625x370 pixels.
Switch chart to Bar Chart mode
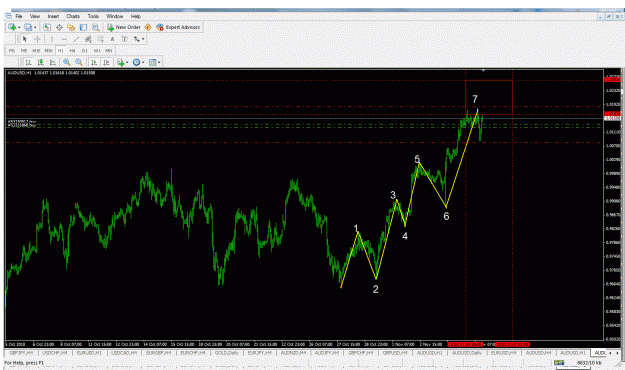[28, 62]
